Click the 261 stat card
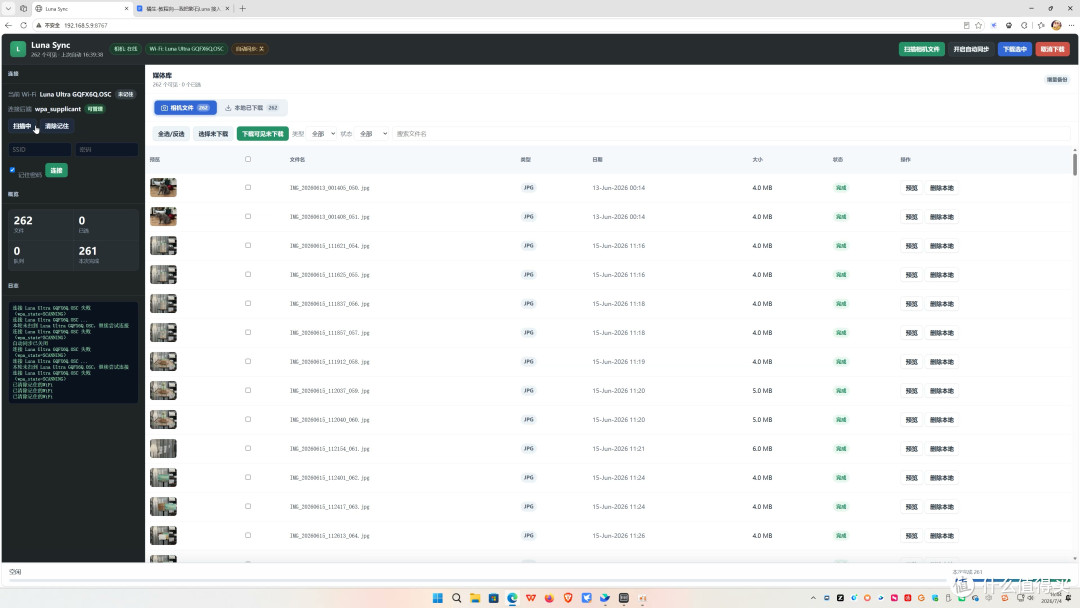 tap(105, 255)
